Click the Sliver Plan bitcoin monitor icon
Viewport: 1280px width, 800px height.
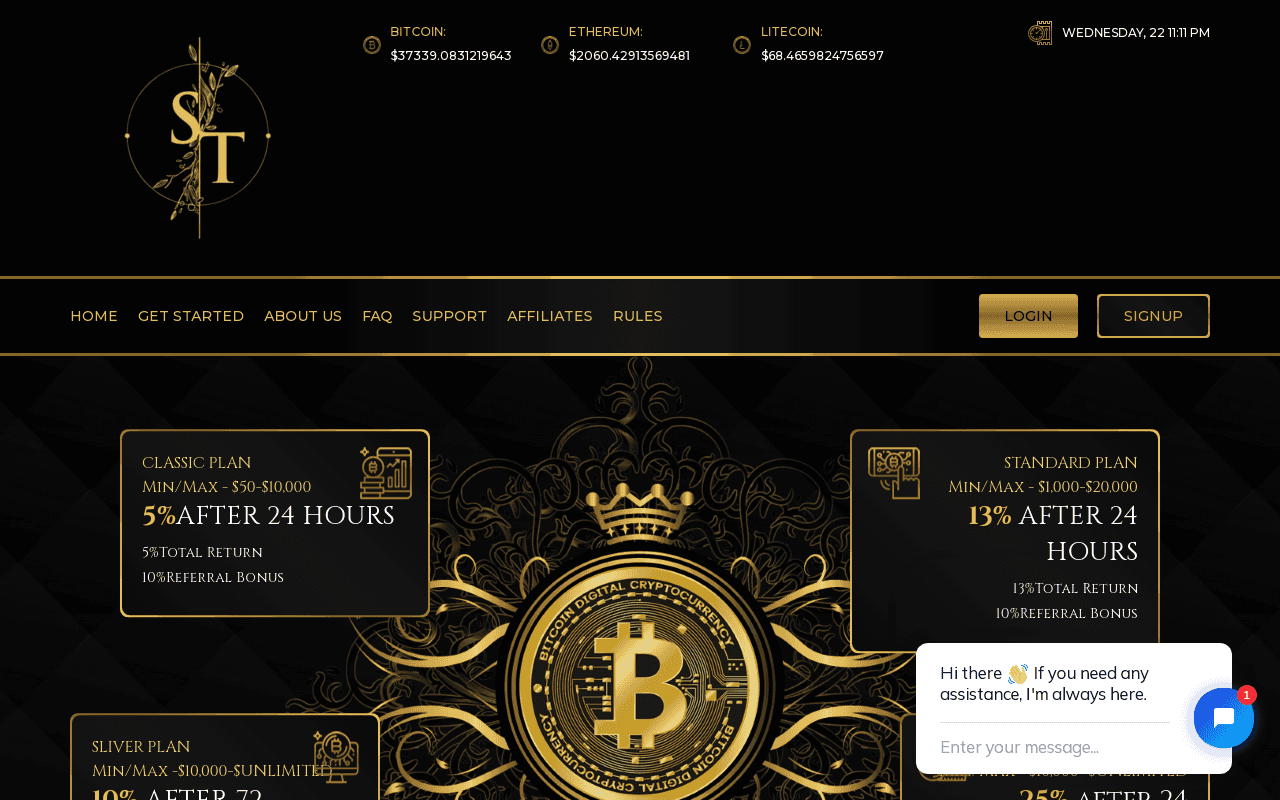point(336,756)
